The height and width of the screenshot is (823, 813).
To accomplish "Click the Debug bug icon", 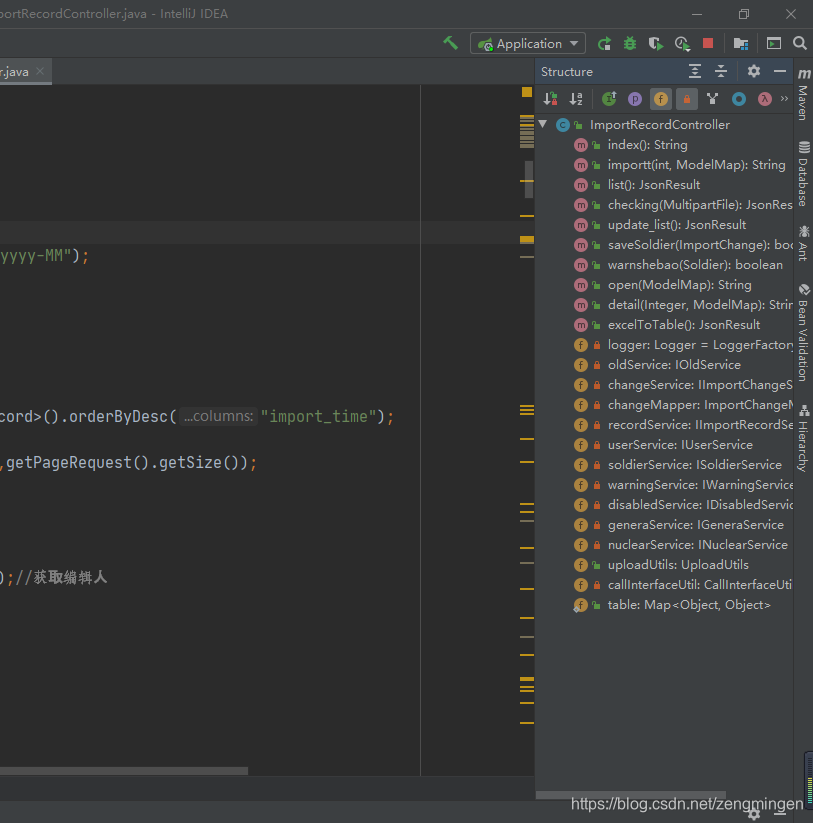I will (x=630, y=44).
